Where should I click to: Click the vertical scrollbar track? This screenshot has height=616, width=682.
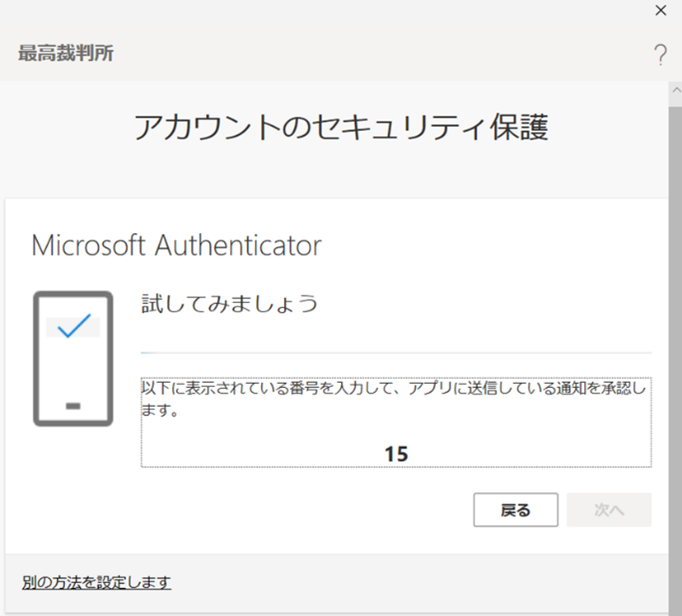click(x=675, y=357)
